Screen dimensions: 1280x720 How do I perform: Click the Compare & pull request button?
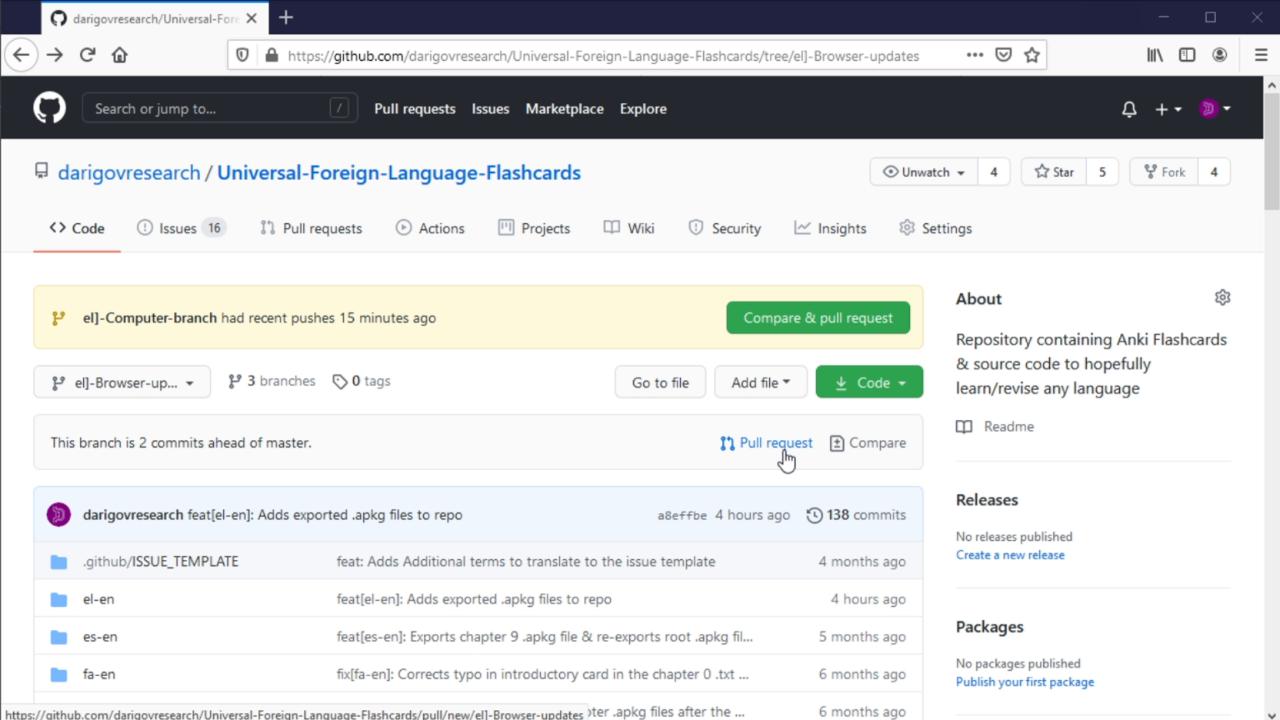(818, 318)
